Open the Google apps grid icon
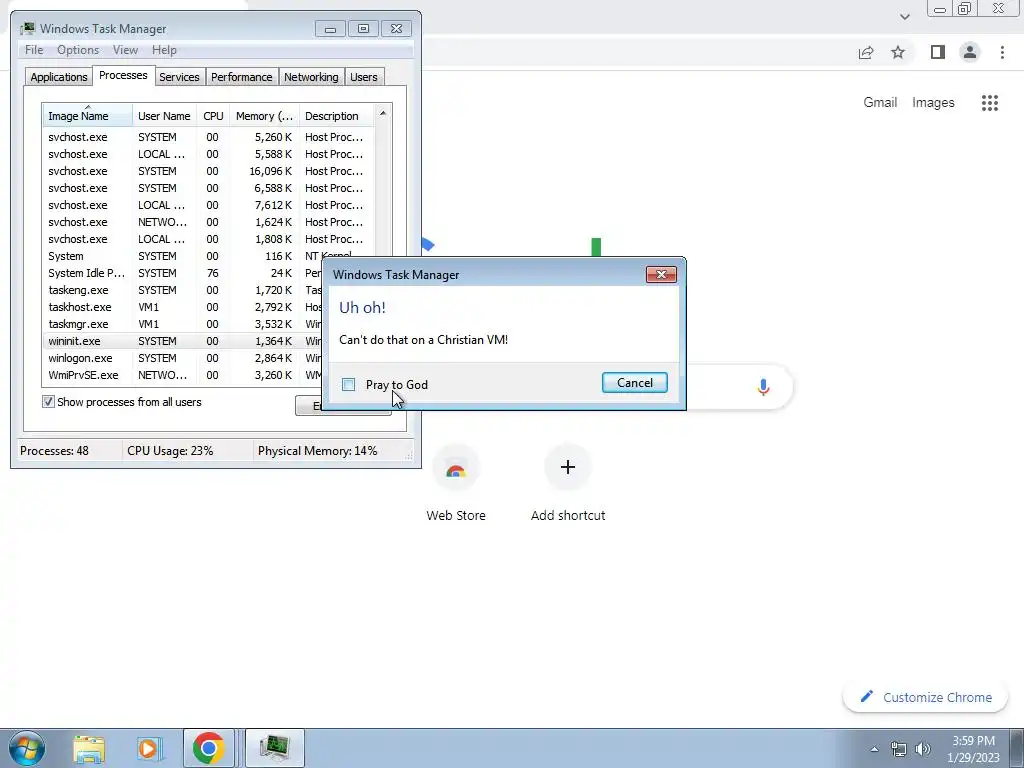Screen dimensions: 1024x768 tap(989, 103)
